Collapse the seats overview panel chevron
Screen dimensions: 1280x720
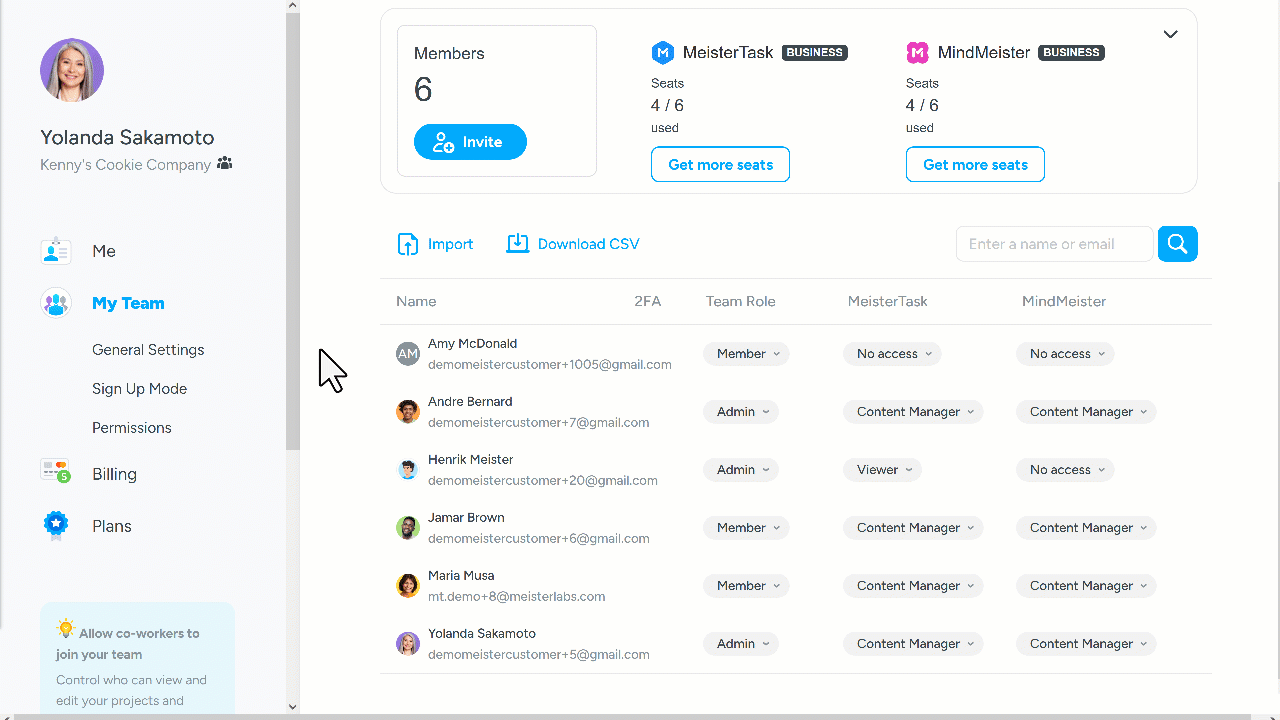tap(1170, 33)
